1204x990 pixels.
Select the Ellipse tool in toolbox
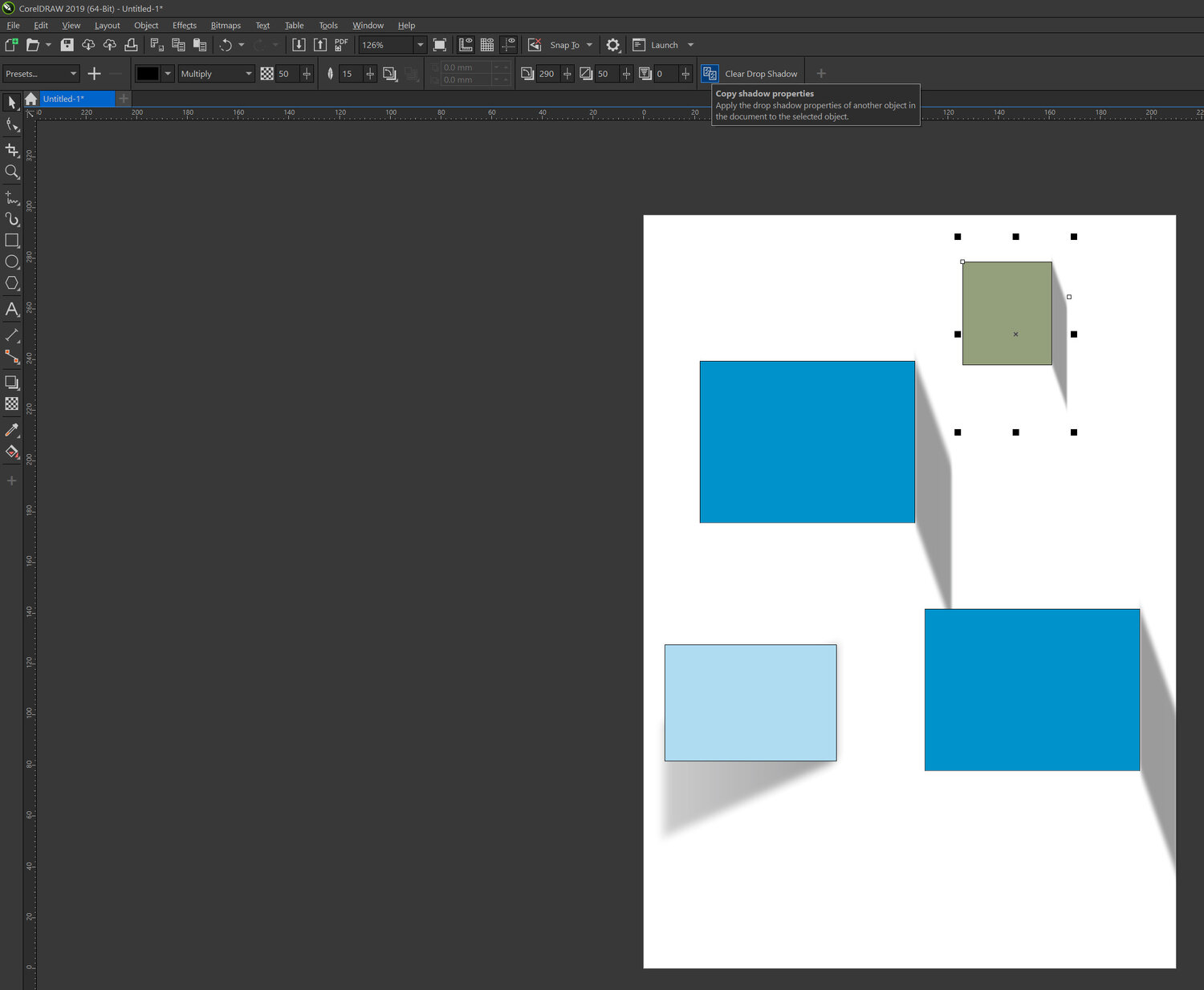tap(11, 262)
